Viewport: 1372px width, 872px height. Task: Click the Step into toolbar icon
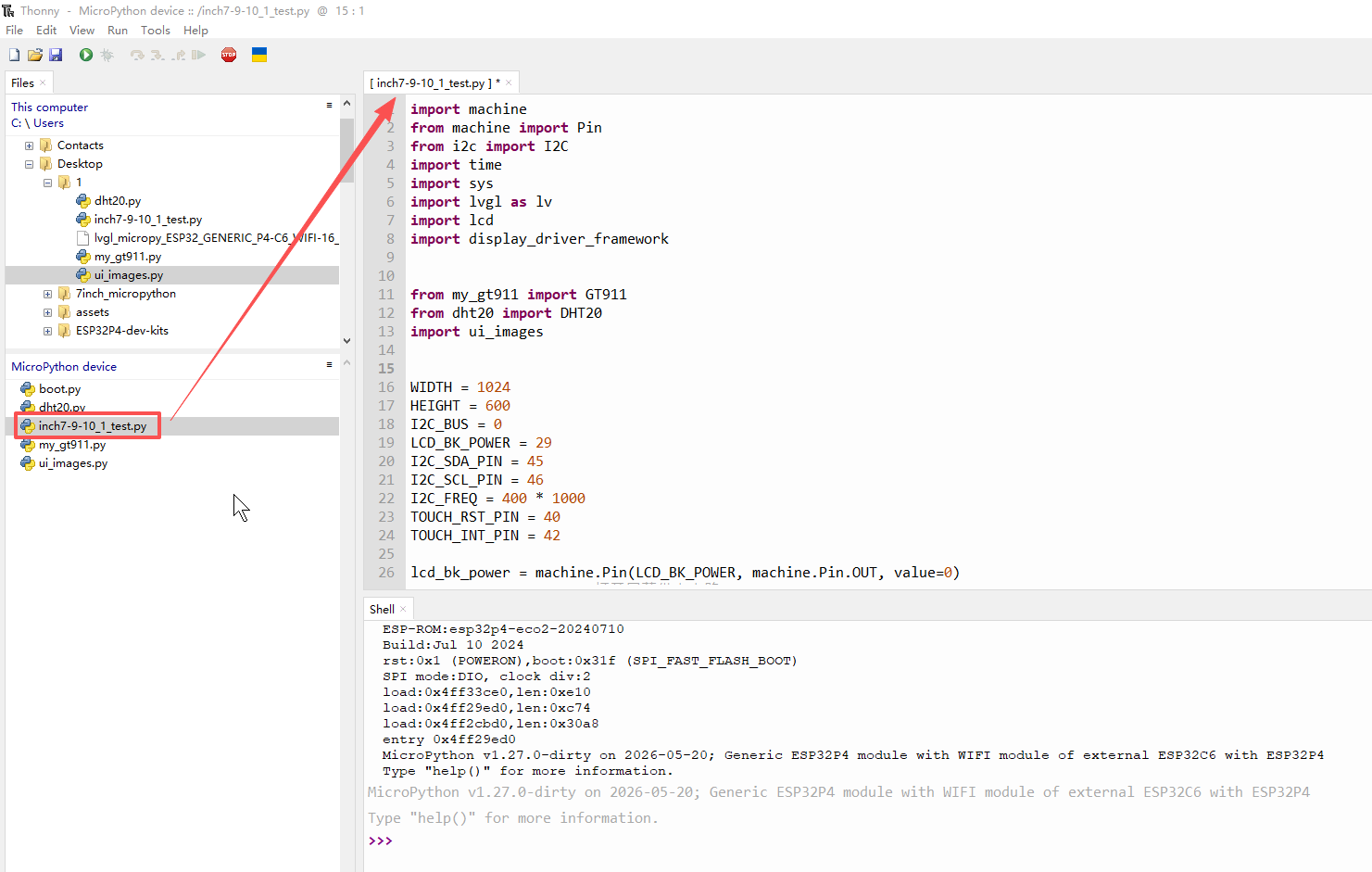coord(157,56)
